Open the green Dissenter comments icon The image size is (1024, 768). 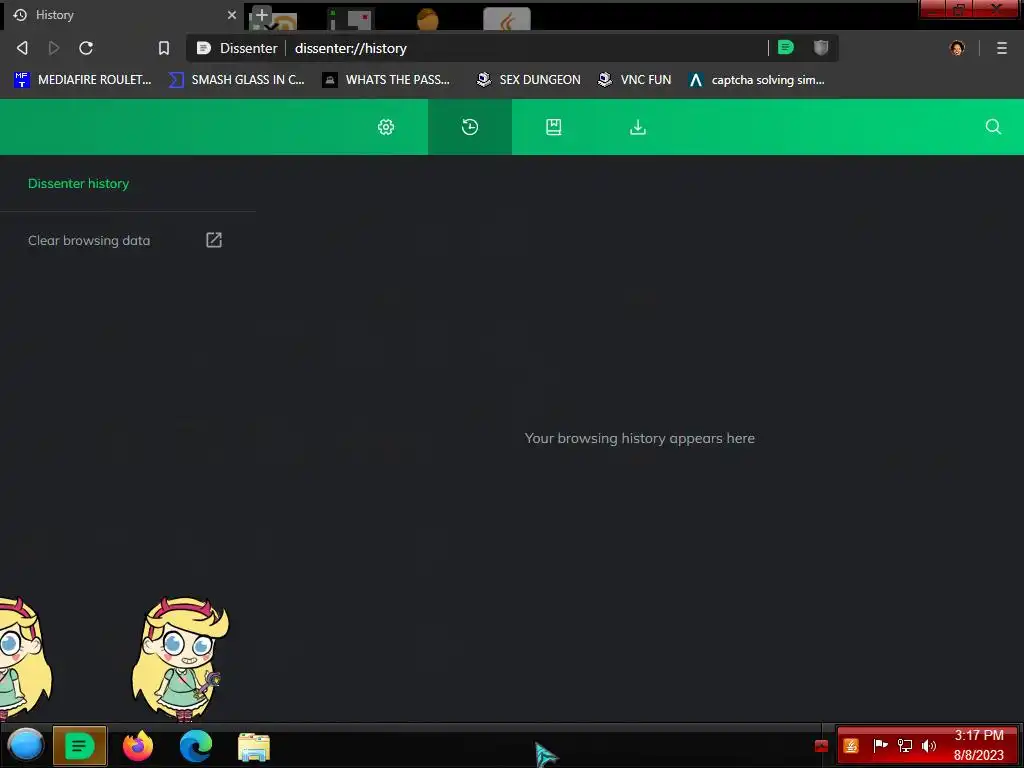[x=786, y=47]
